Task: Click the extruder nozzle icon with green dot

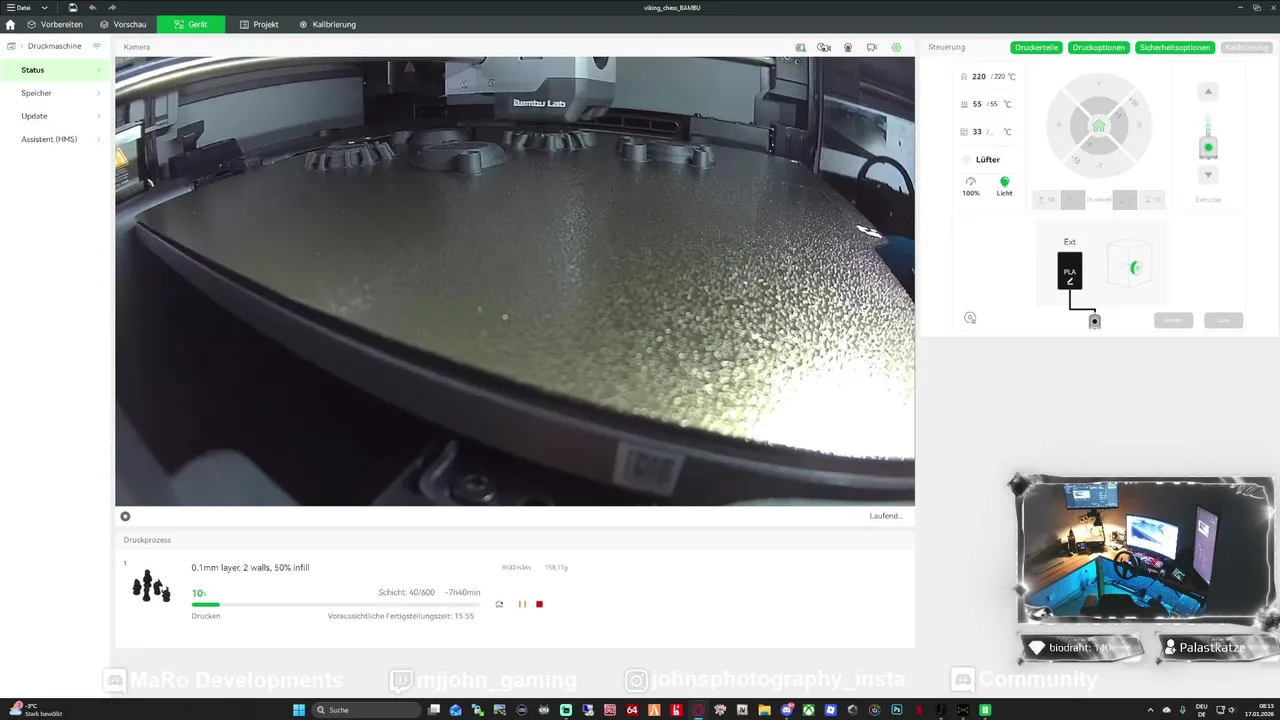Action: tap(1208, 148)
